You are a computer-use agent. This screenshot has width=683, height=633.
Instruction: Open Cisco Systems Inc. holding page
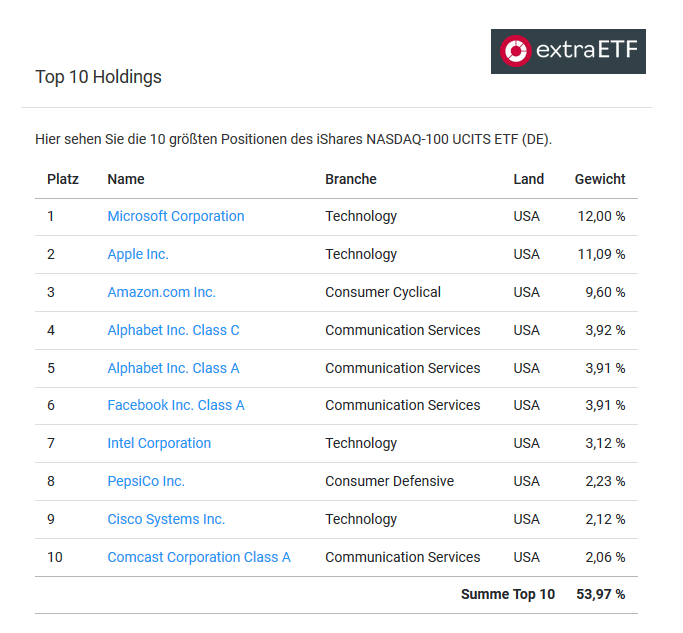166,519
